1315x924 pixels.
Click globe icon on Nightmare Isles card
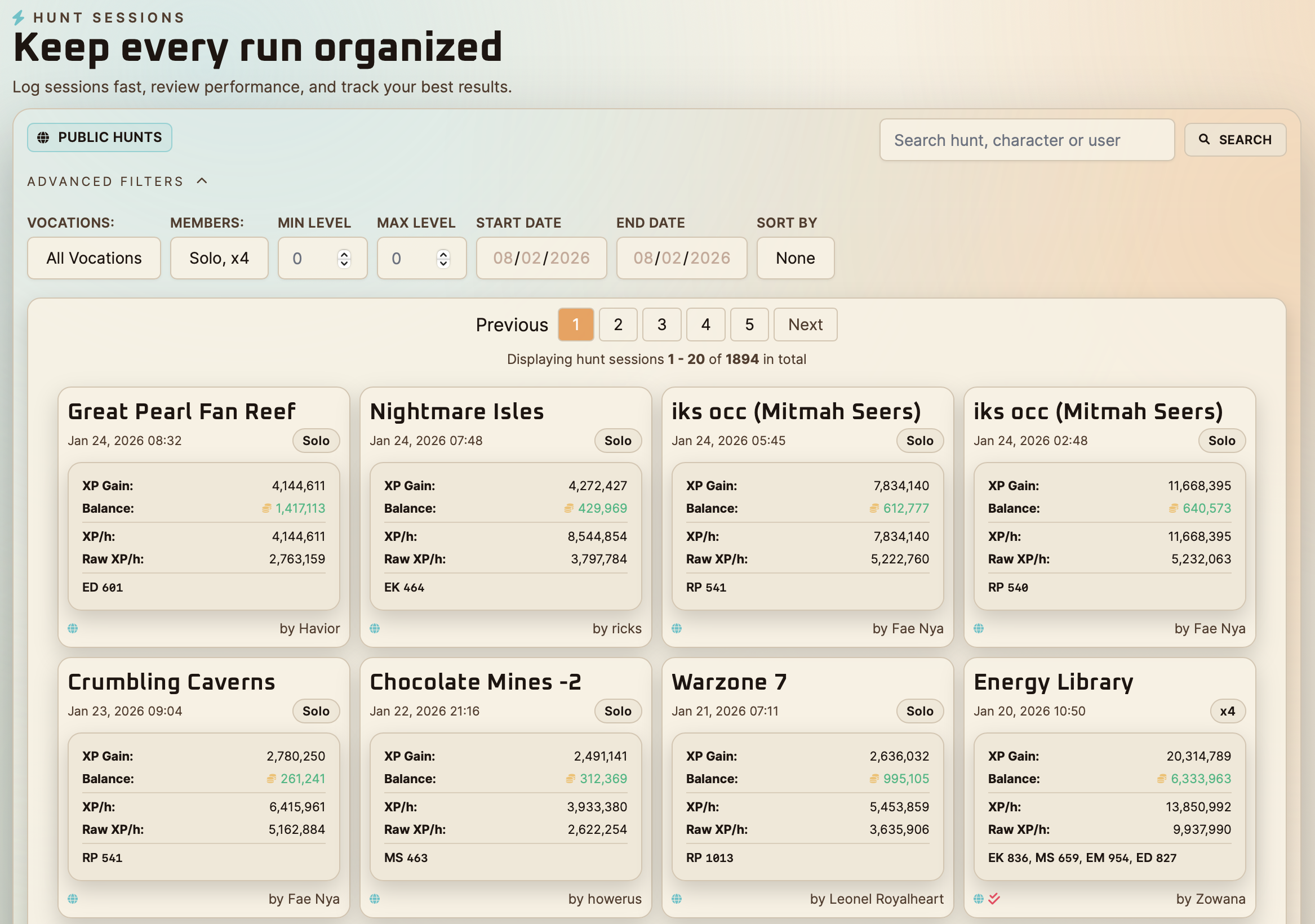pos(375,628)
